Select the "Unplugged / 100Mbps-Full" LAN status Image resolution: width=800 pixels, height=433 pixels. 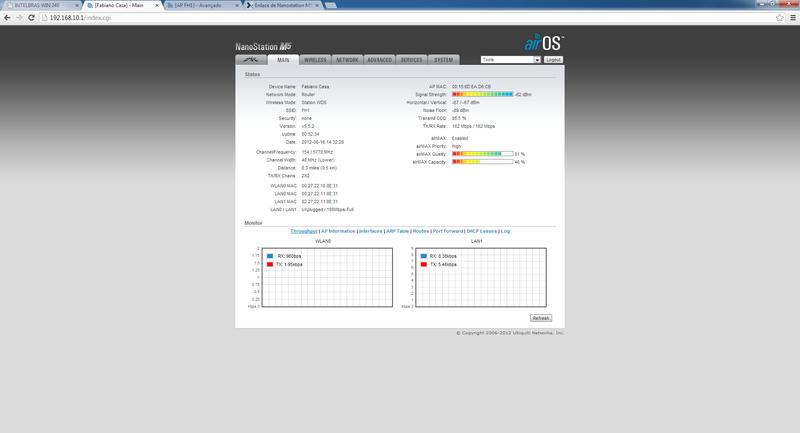328,210
